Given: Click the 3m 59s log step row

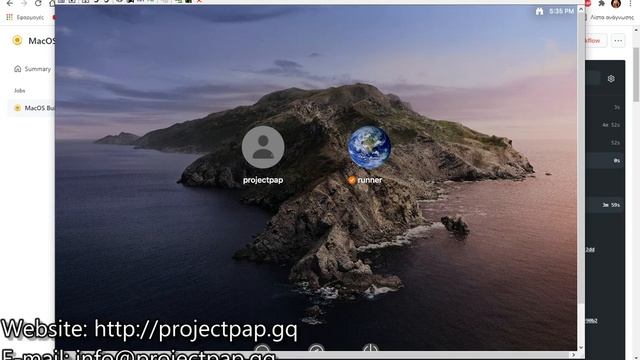Looking at the screenshot, I should (605, 205).
